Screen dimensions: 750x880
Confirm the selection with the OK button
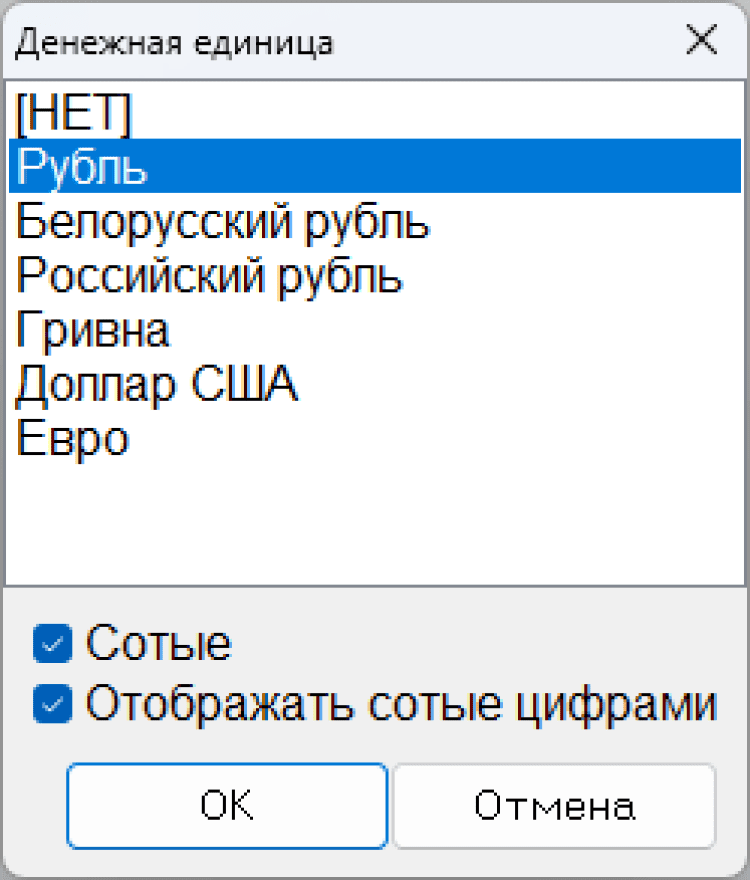(x=227, y=806)
